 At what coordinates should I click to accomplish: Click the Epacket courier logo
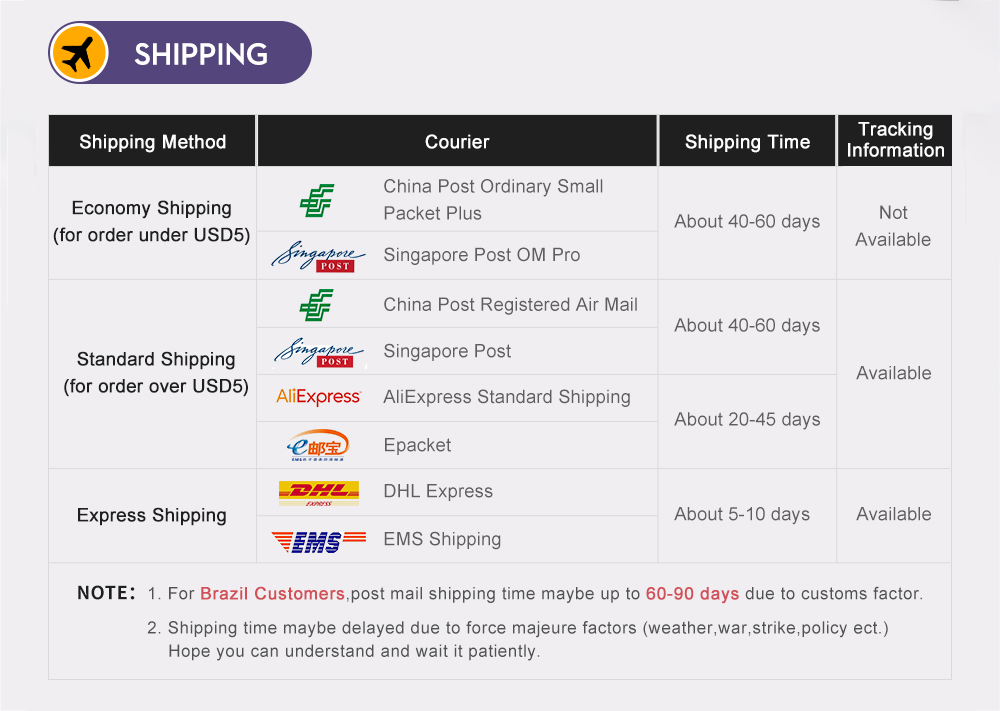(x=318, y=445)
